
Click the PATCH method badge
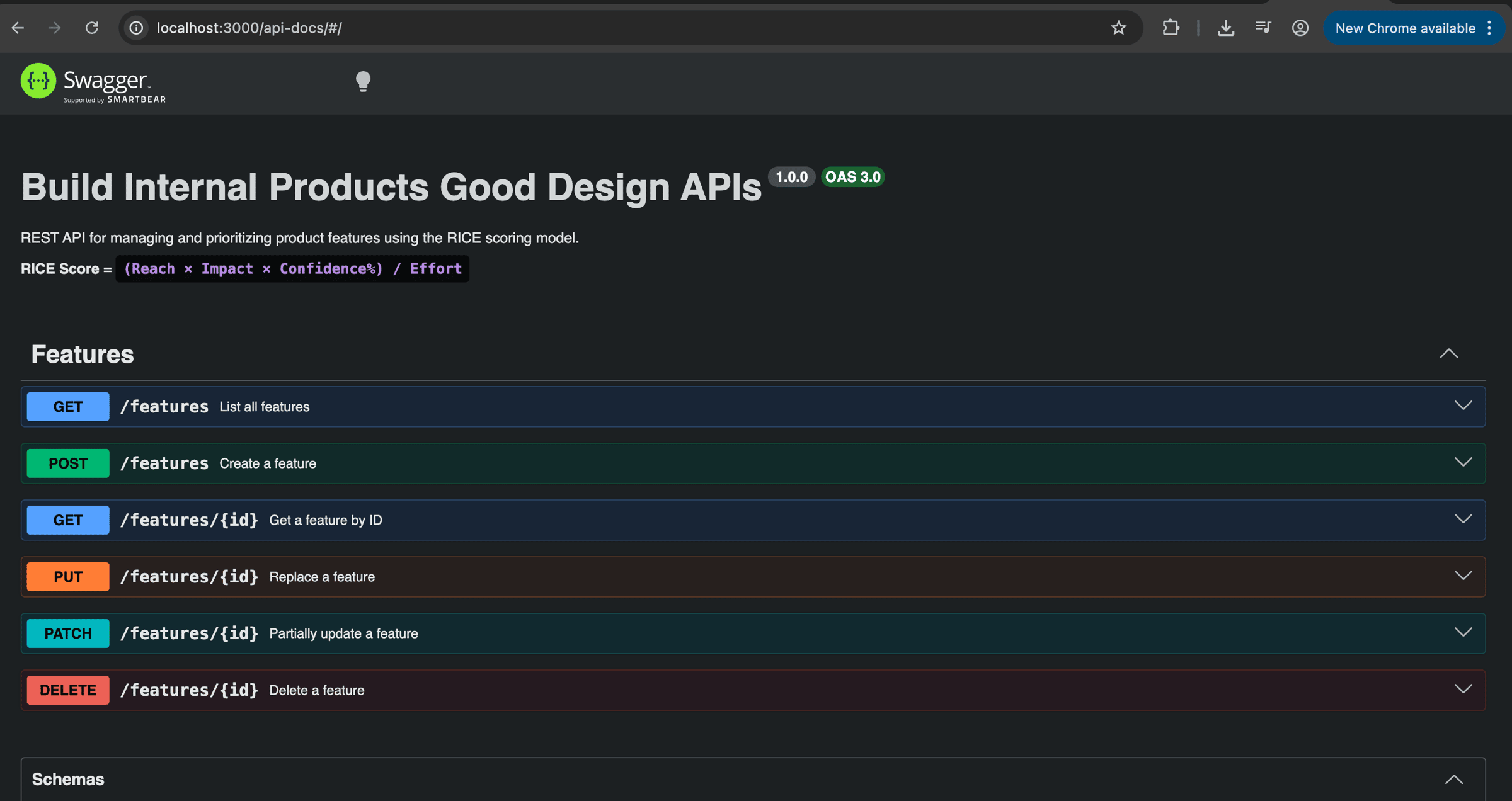(68, 633)
